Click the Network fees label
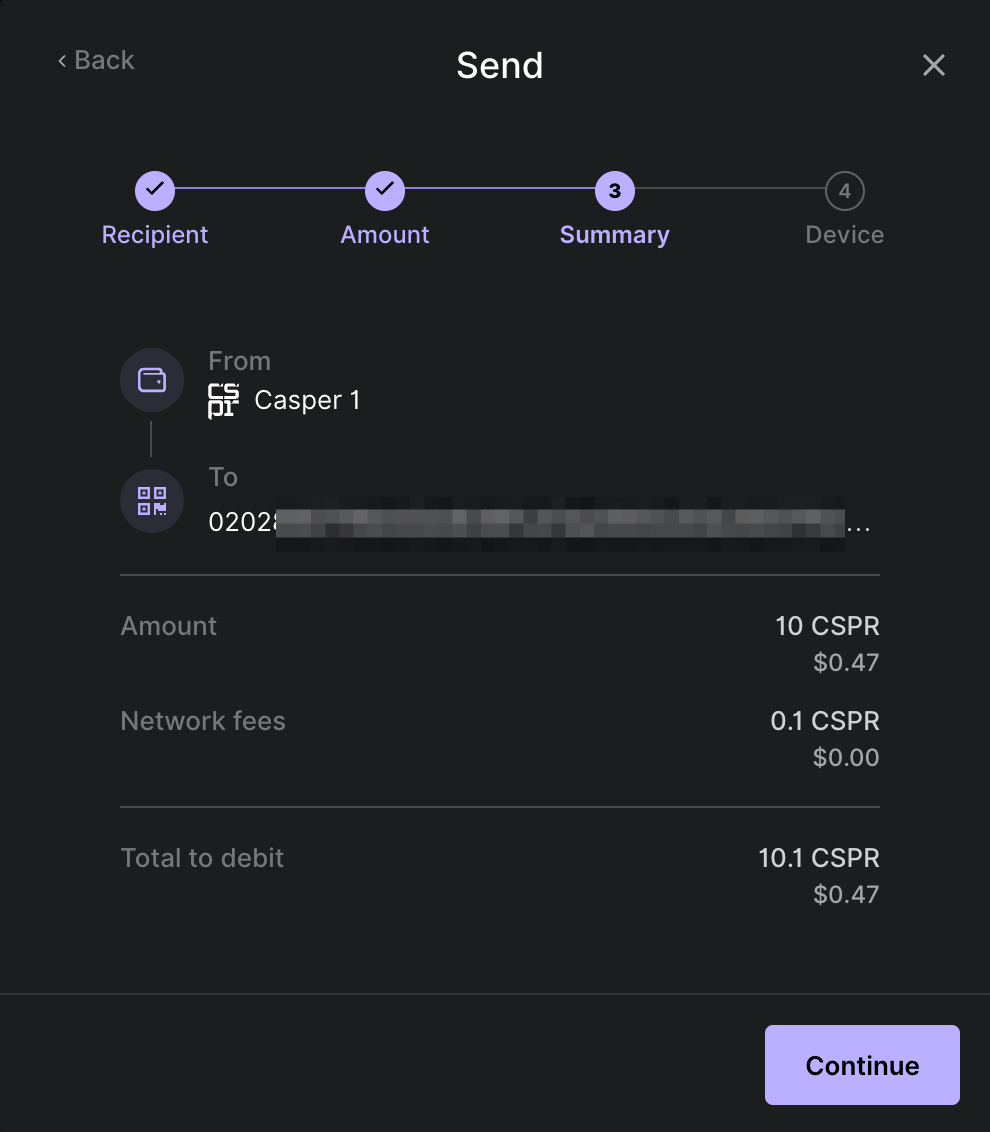This screenshot has width=990, height=1132. coord(203,721)
